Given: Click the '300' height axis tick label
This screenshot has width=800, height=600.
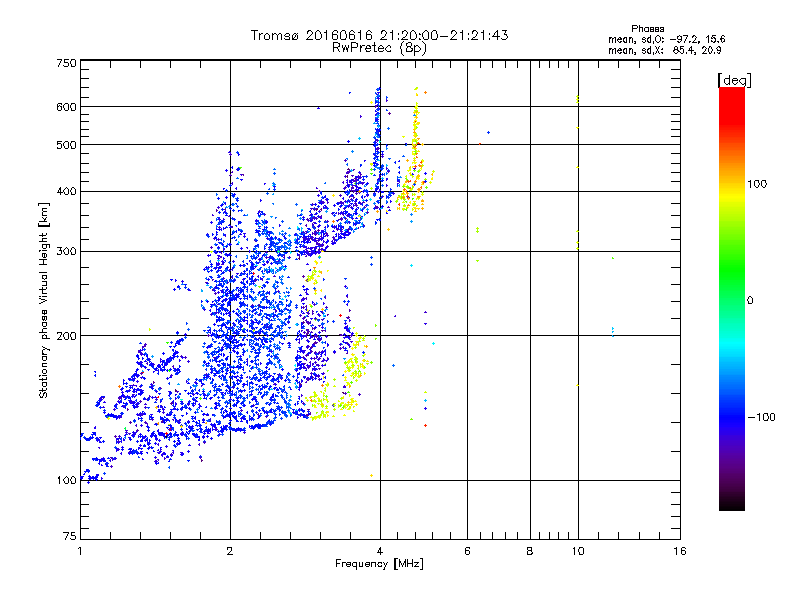Looking at the screenshot, I should coord(66,252).
